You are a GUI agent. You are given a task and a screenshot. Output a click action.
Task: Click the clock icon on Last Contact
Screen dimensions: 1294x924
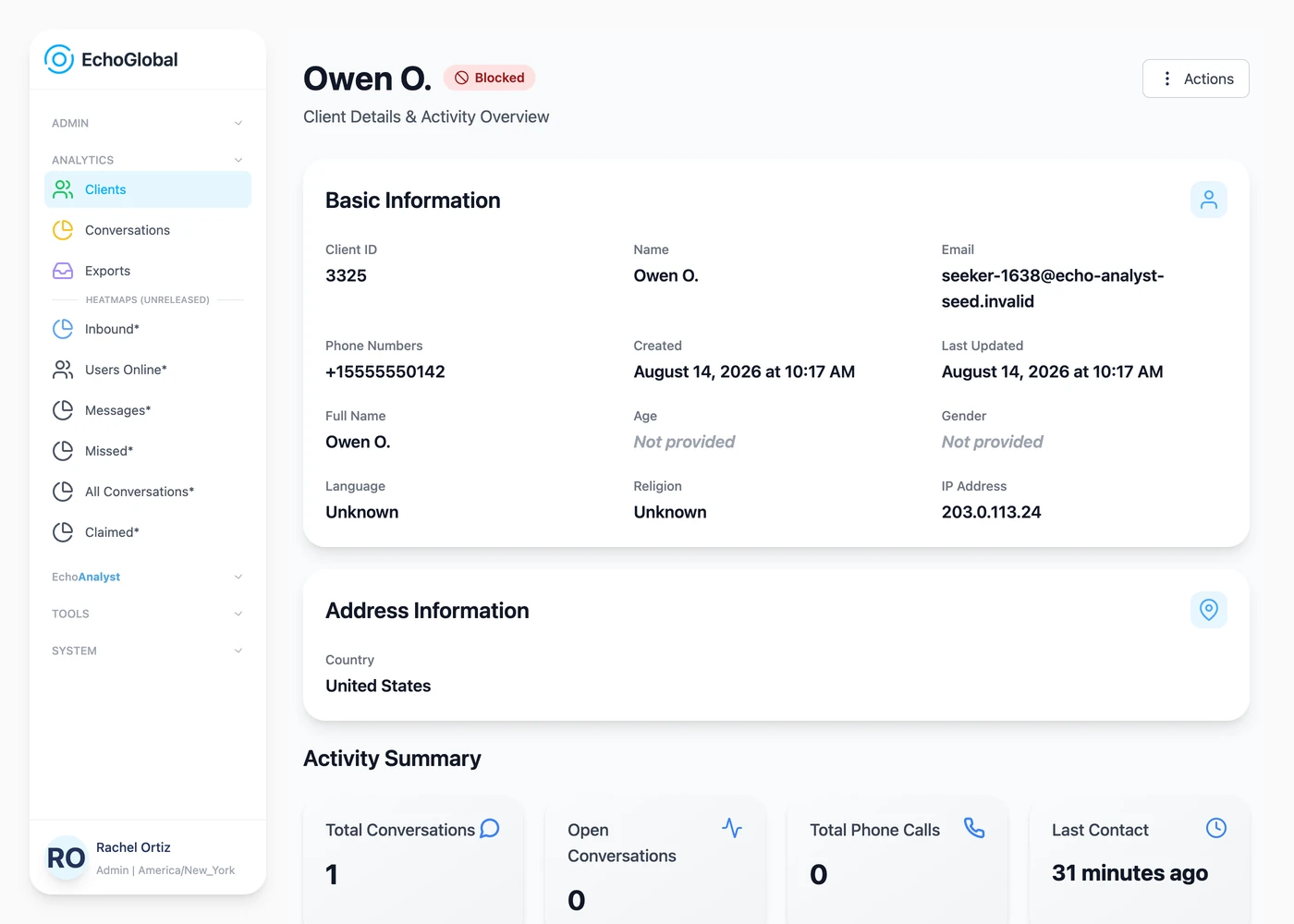(1216, 828)
